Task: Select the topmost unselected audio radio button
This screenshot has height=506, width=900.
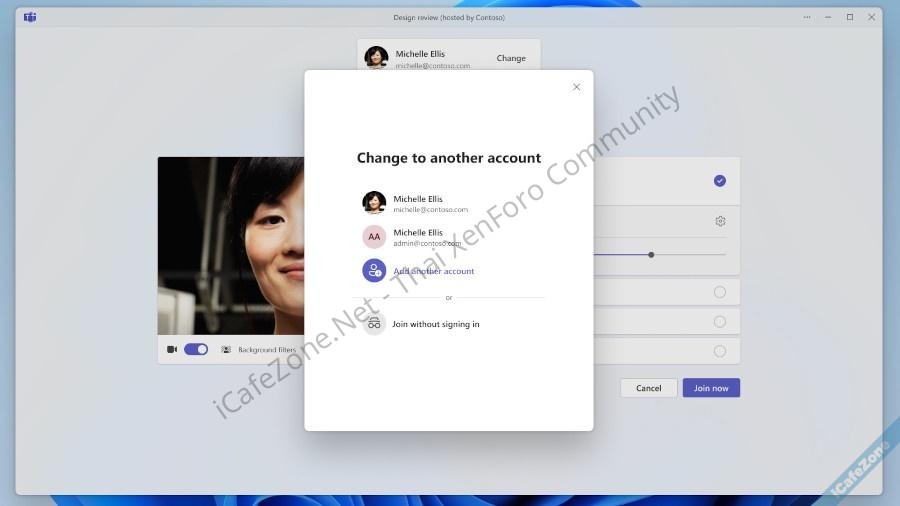Action: (x=720, y=292)
